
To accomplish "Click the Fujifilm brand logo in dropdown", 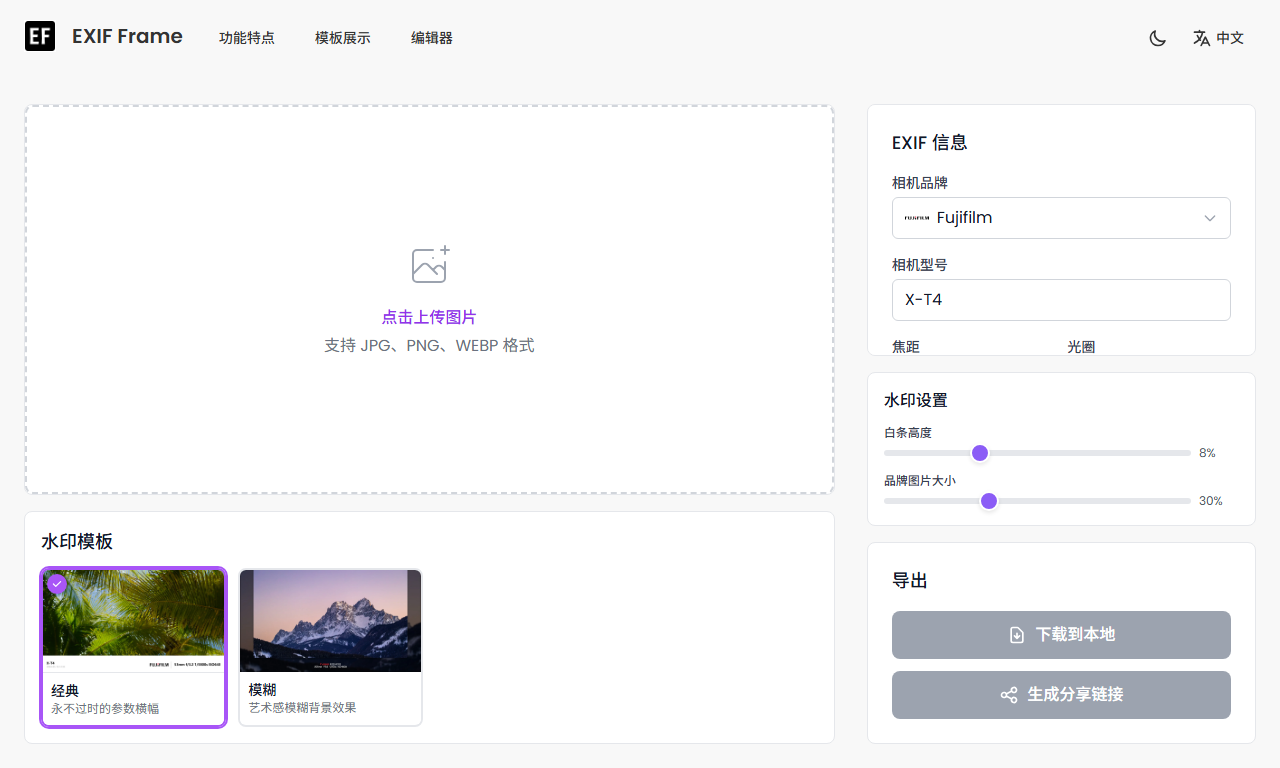I will (x=917, y=218).
